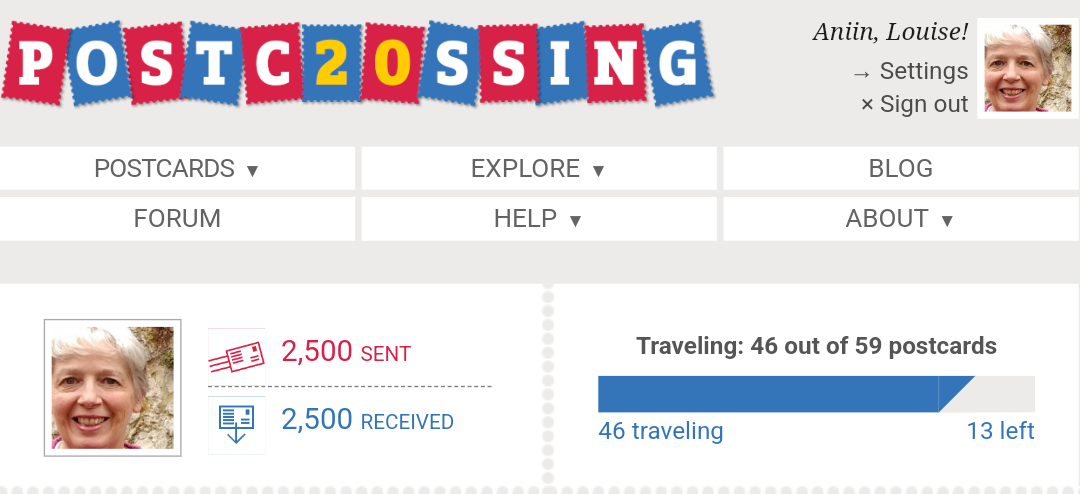Open the BLOG page
This screenshot has width=1080, height=494.
tap(901, 168)
